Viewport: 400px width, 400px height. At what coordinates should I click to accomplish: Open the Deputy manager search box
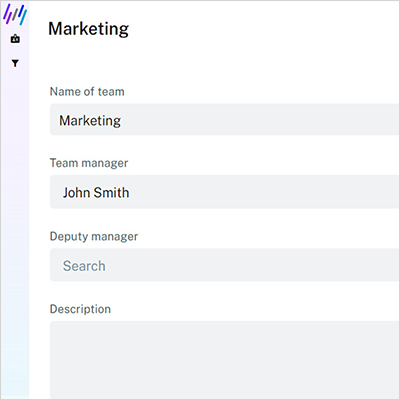[x=225, y=265]
